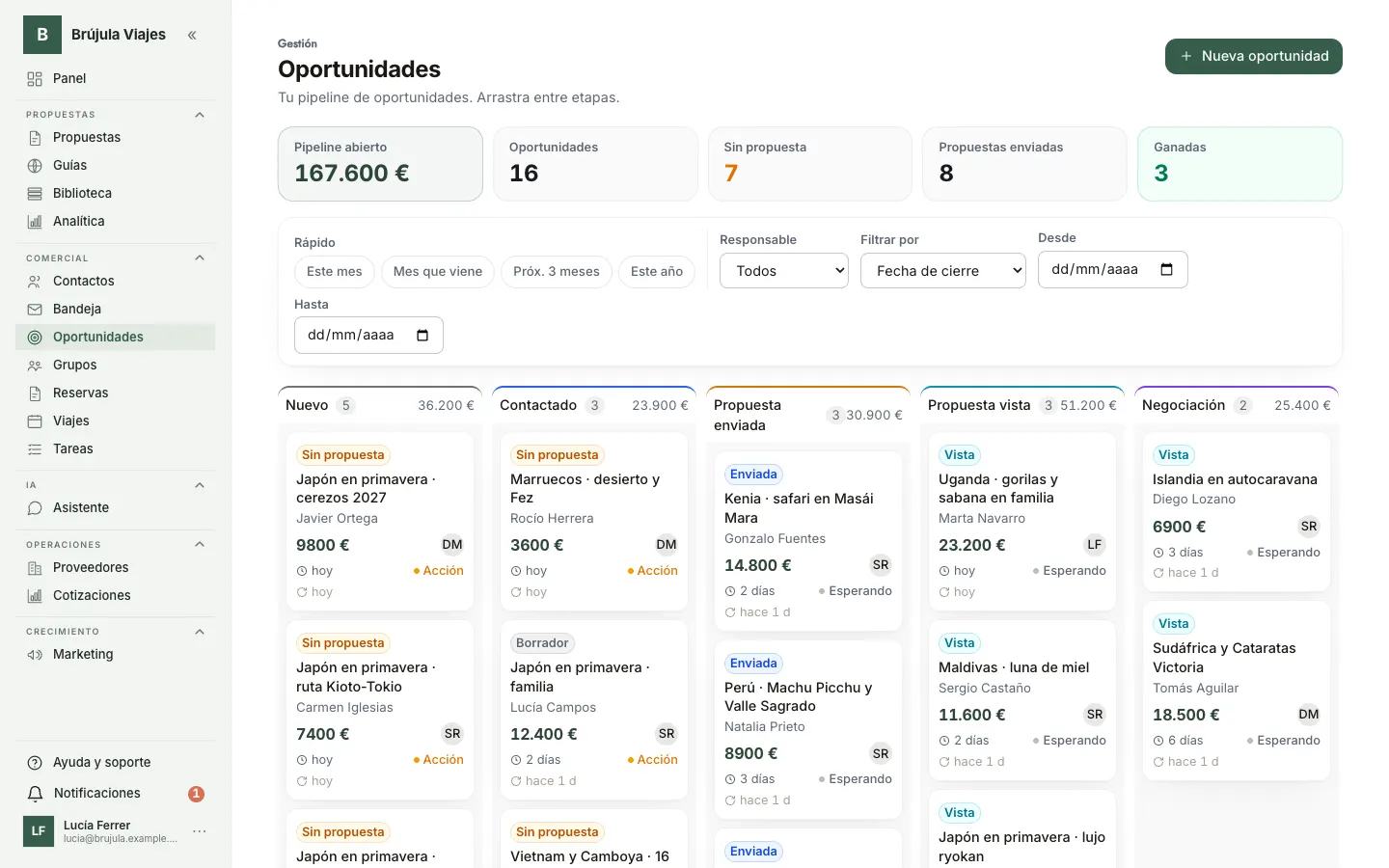Image resolution: width=1389 pixels, height=868 pixels.
Task: Open the Notificaciones bell icon
Action: pos(35,794)
